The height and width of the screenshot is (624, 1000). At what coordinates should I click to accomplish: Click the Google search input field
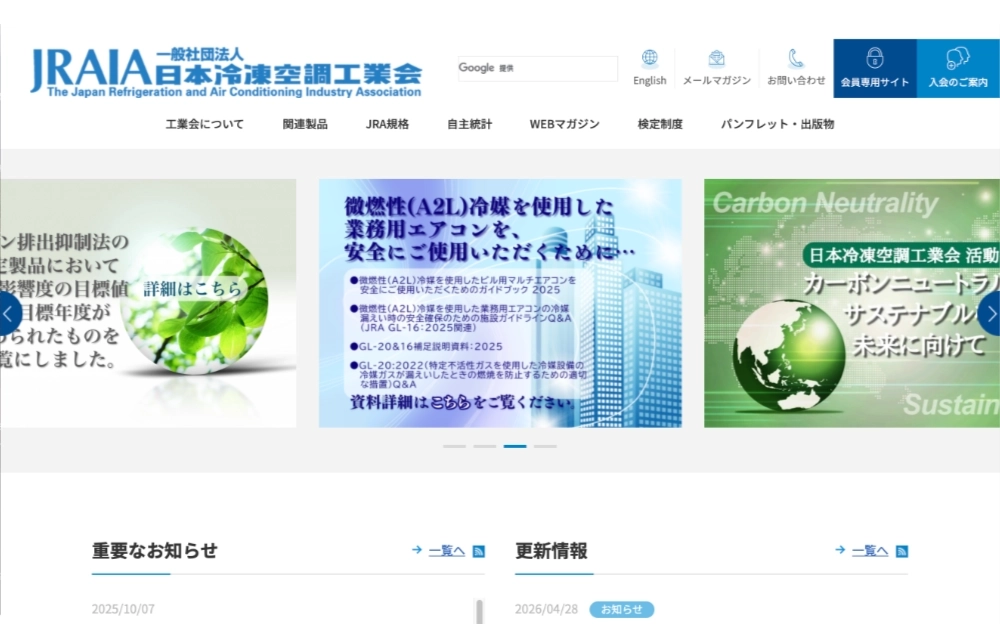tap(538, 68)
